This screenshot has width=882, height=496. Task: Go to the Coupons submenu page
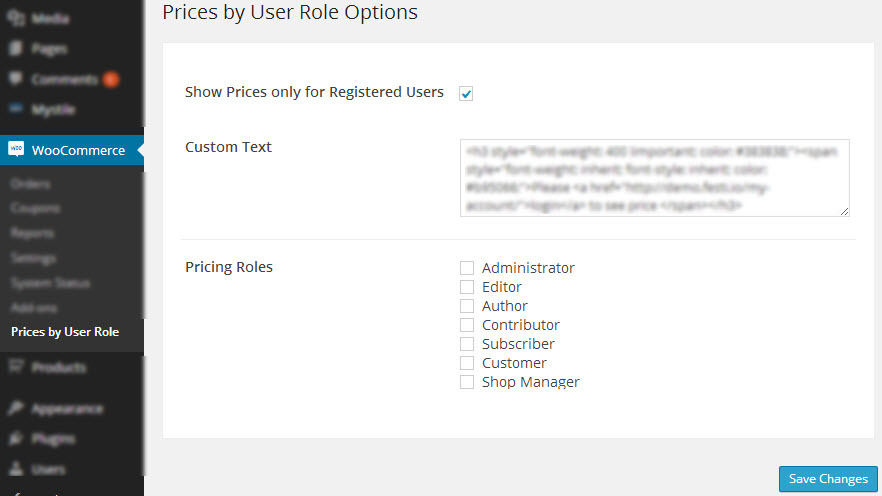(x=35, y=208)
